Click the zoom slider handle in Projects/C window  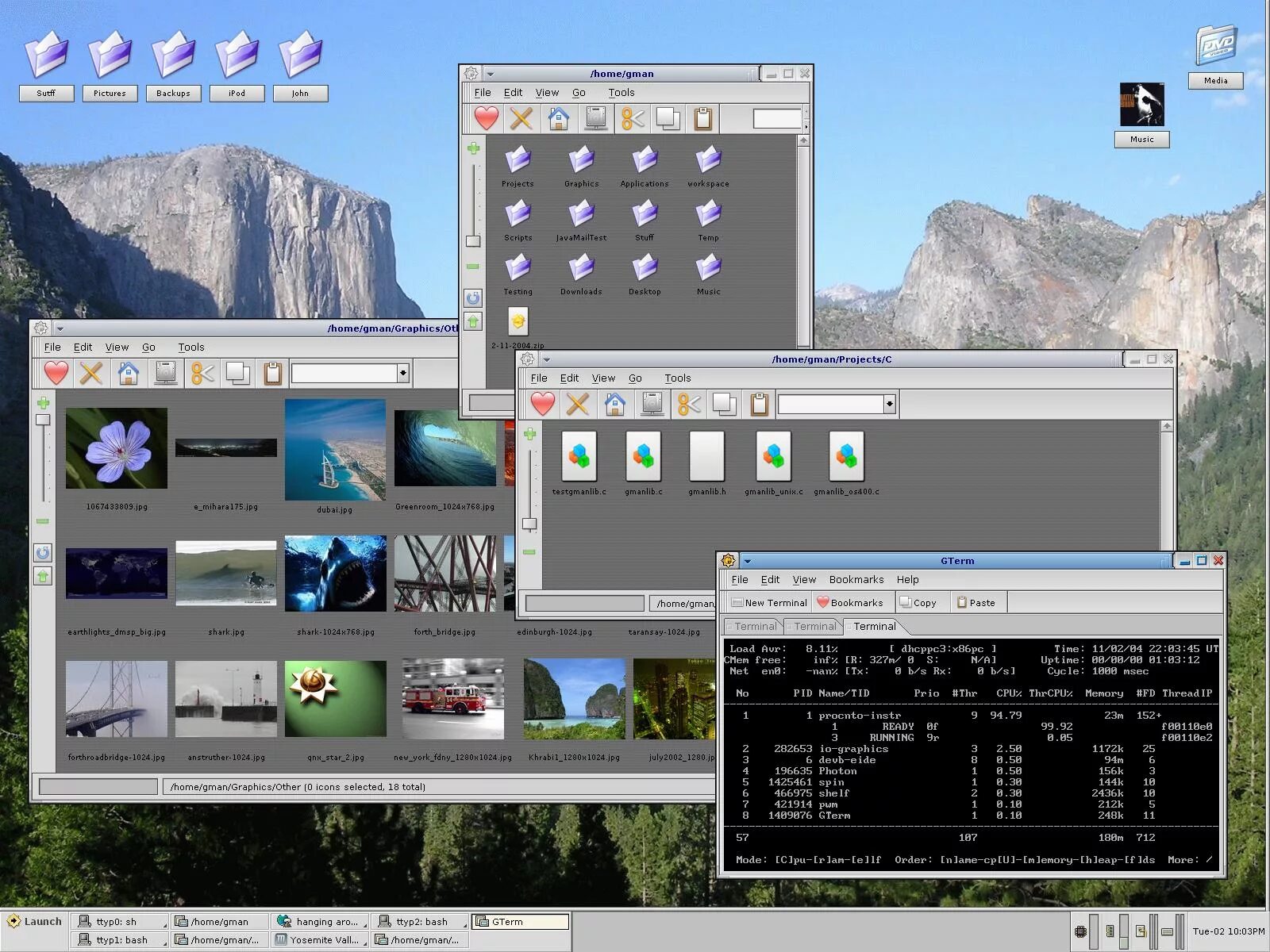click(x=529, y=524)
